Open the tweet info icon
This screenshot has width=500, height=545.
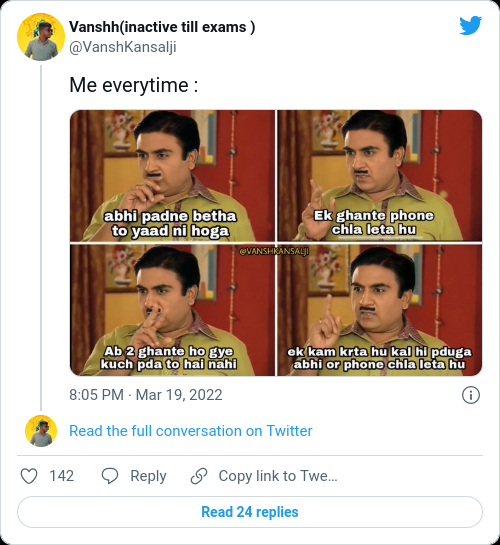pyautogui.click(x=471, y=395)
